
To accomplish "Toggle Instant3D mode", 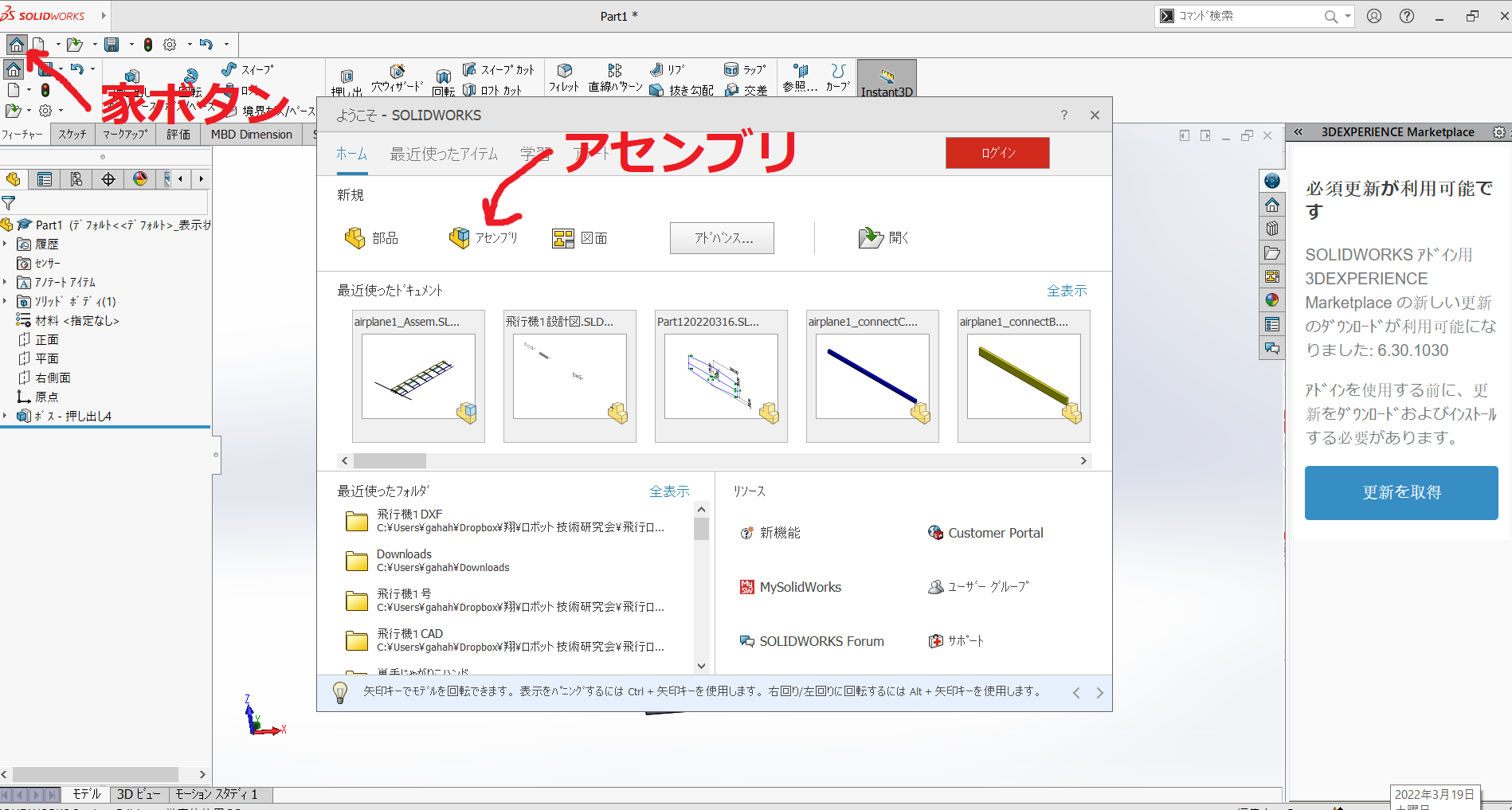I will (887, 80).
